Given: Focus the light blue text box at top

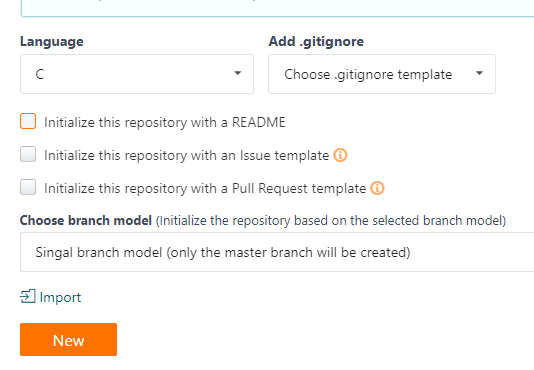Looking at the screenshot, I should click(277, 8).
